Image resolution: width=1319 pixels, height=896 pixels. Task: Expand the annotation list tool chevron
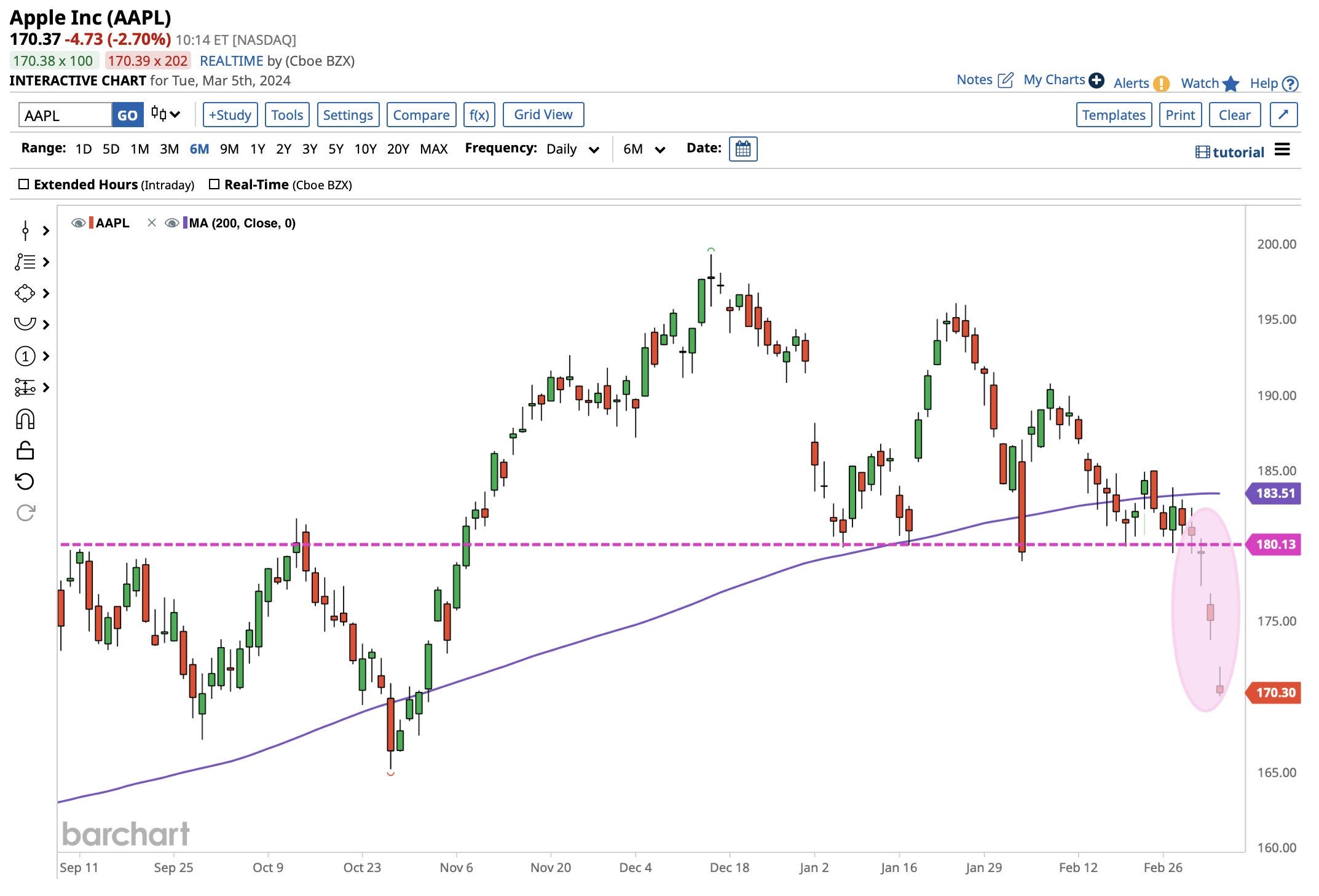coord(46,262)
